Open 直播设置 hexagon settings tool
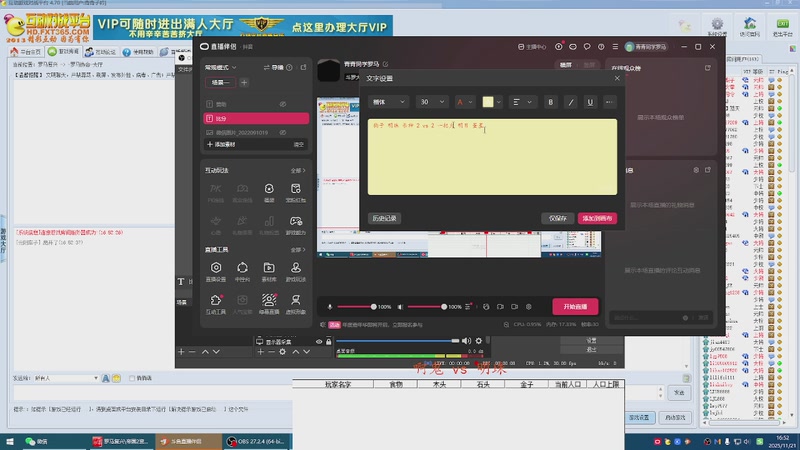The width and height of the screenshot is (800, 450). [x=216, y=272]
